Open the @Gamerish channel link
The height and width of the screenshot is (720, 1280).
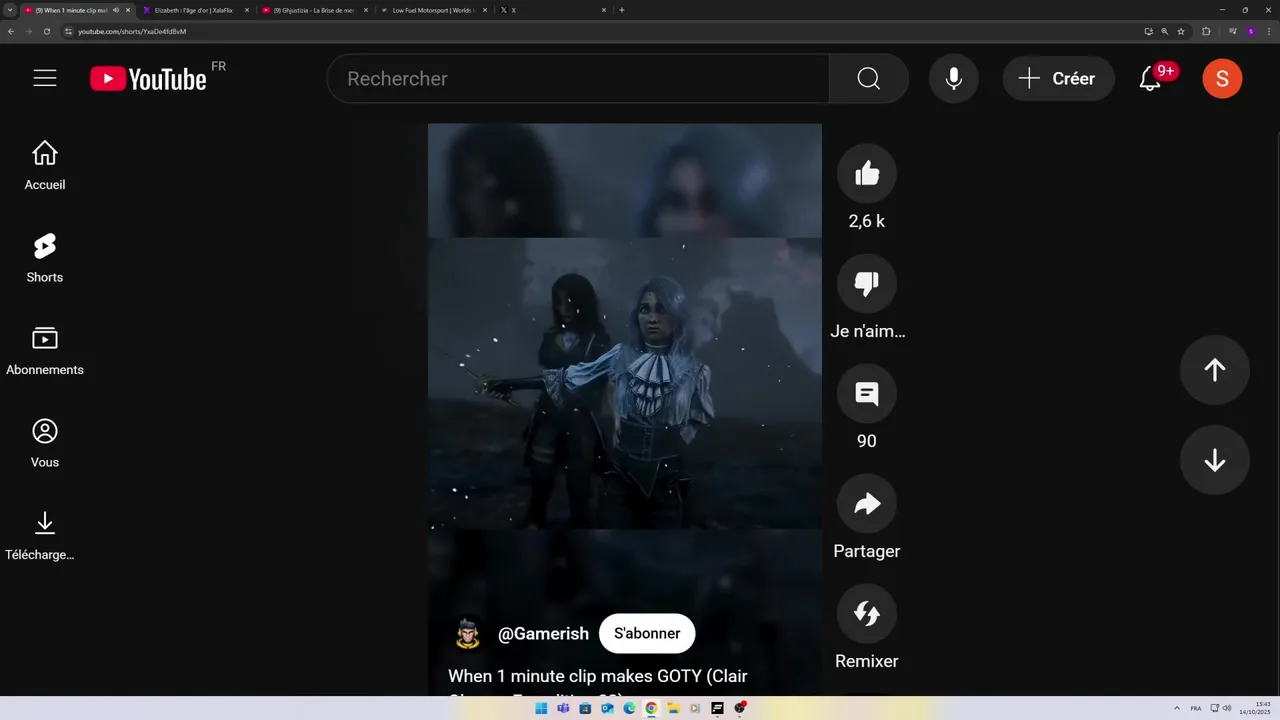tap(543, 634)
